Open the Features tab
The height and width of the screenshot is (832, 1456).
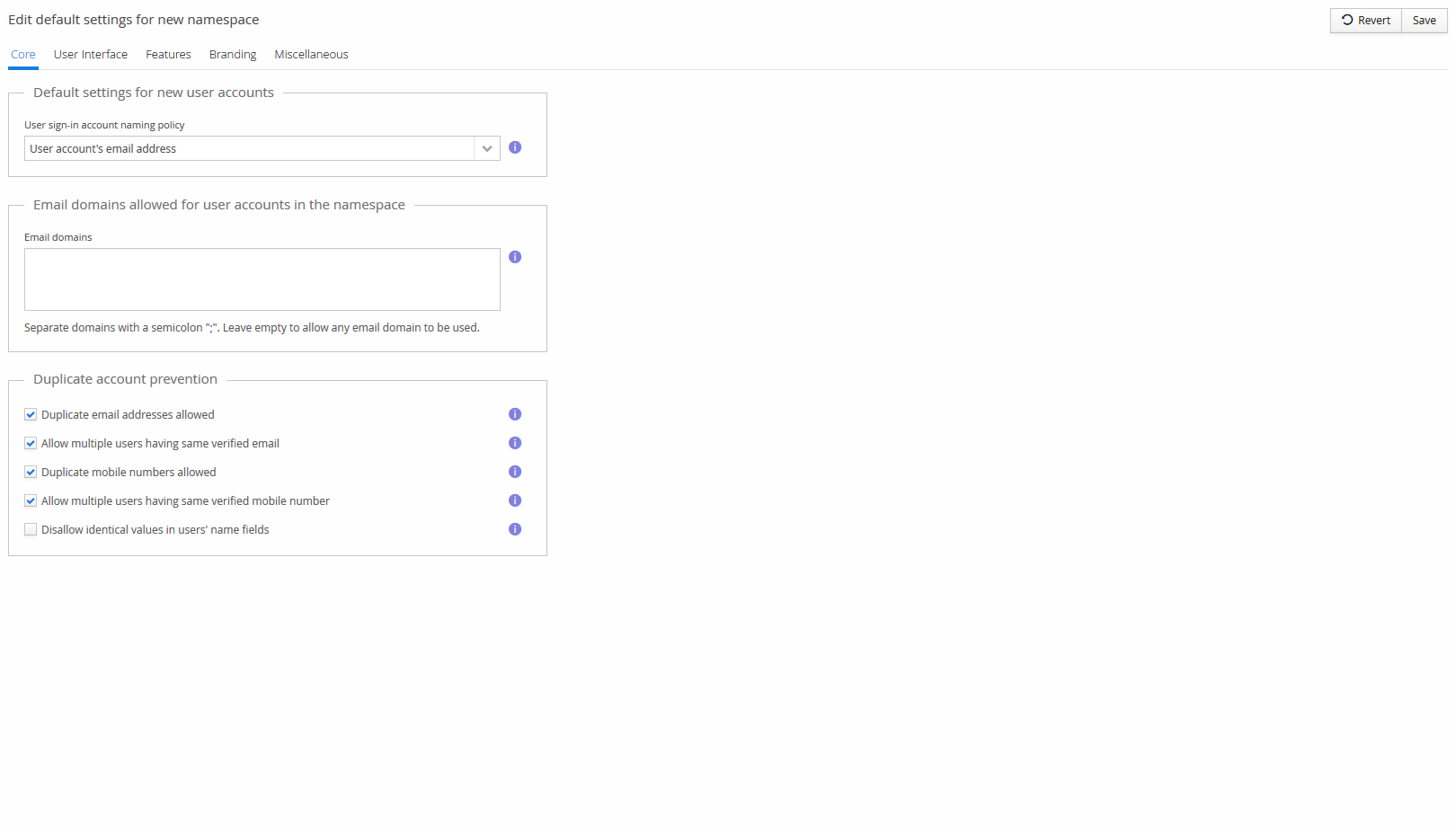(x=168, y=55)
